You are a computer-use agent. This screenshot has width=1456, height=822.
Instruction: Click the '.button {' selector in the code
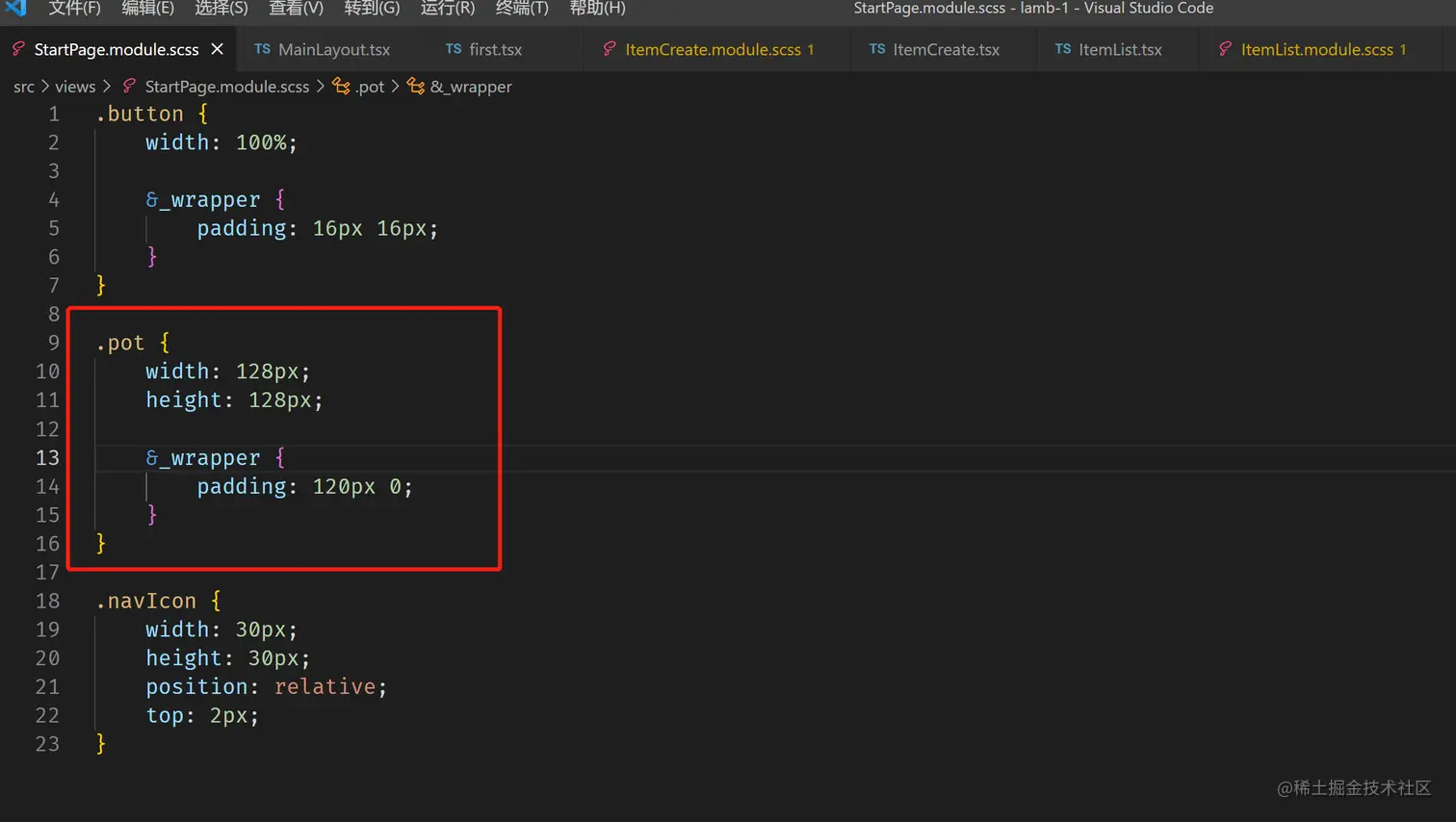coord(152,114)
